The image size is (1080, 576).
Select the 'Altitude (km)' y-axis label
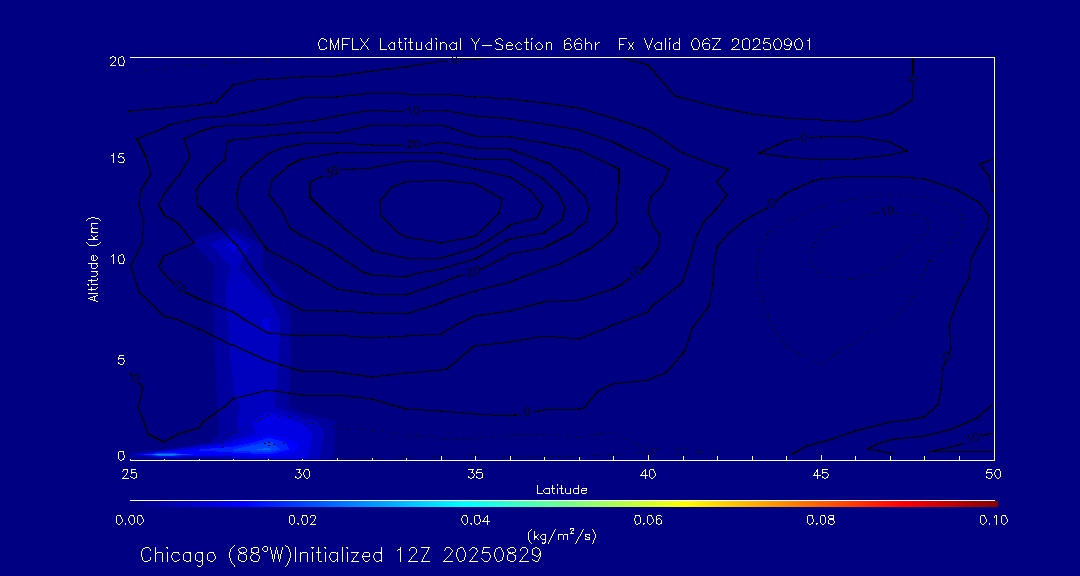94,259
